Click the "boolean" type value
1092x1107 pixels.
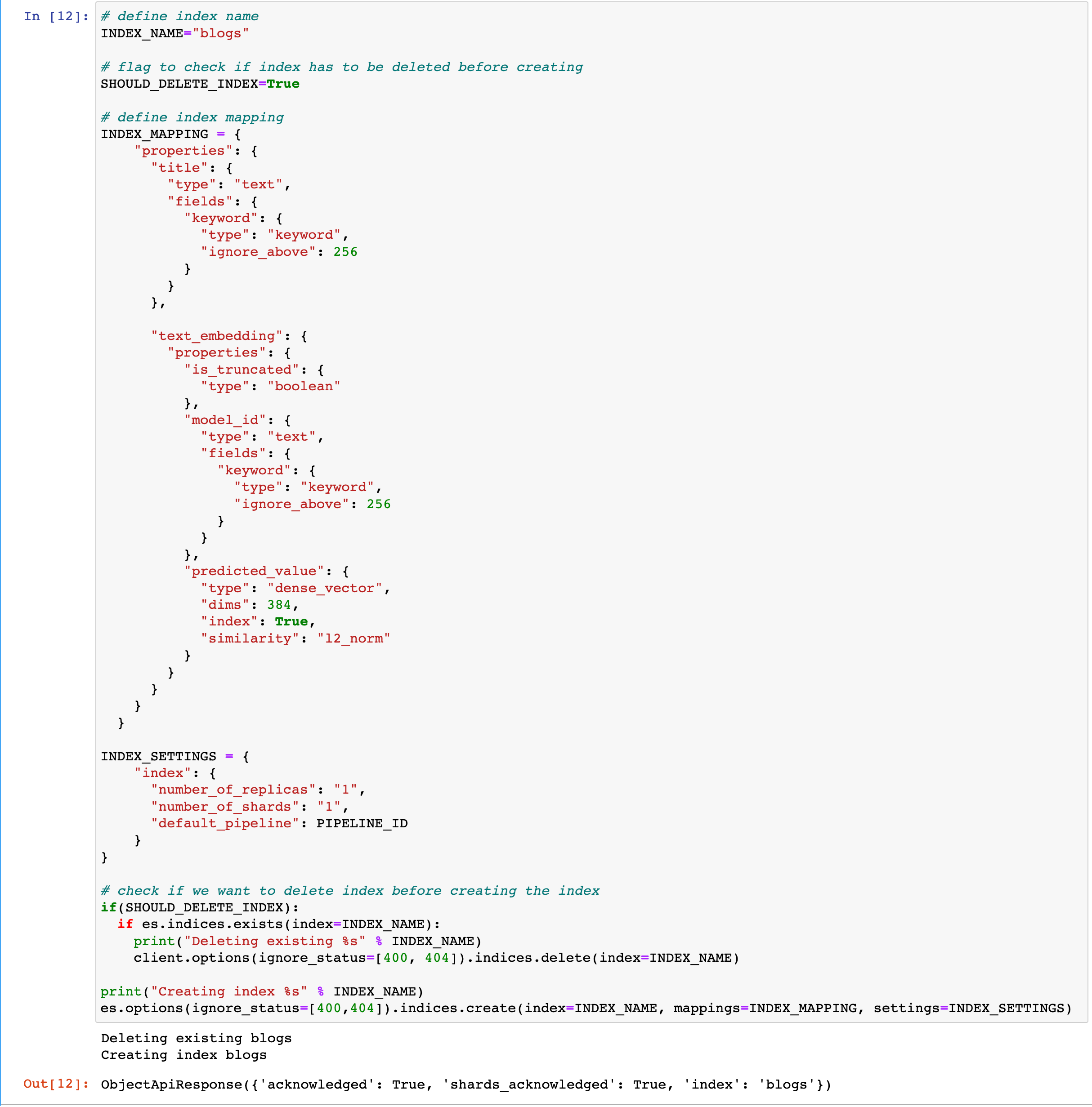pos(303,386)
